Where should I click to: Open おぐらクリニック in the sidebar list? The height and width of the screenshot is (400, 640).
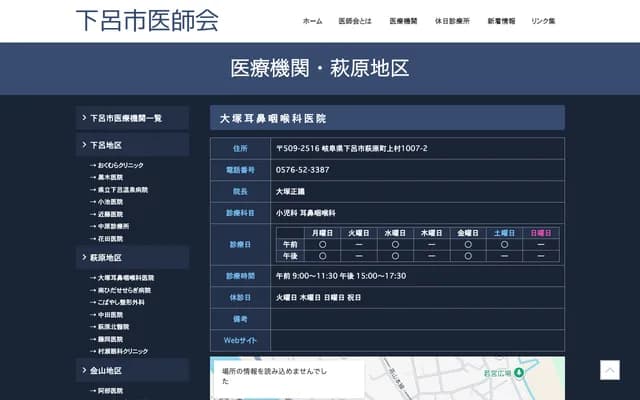pos(120,164)
